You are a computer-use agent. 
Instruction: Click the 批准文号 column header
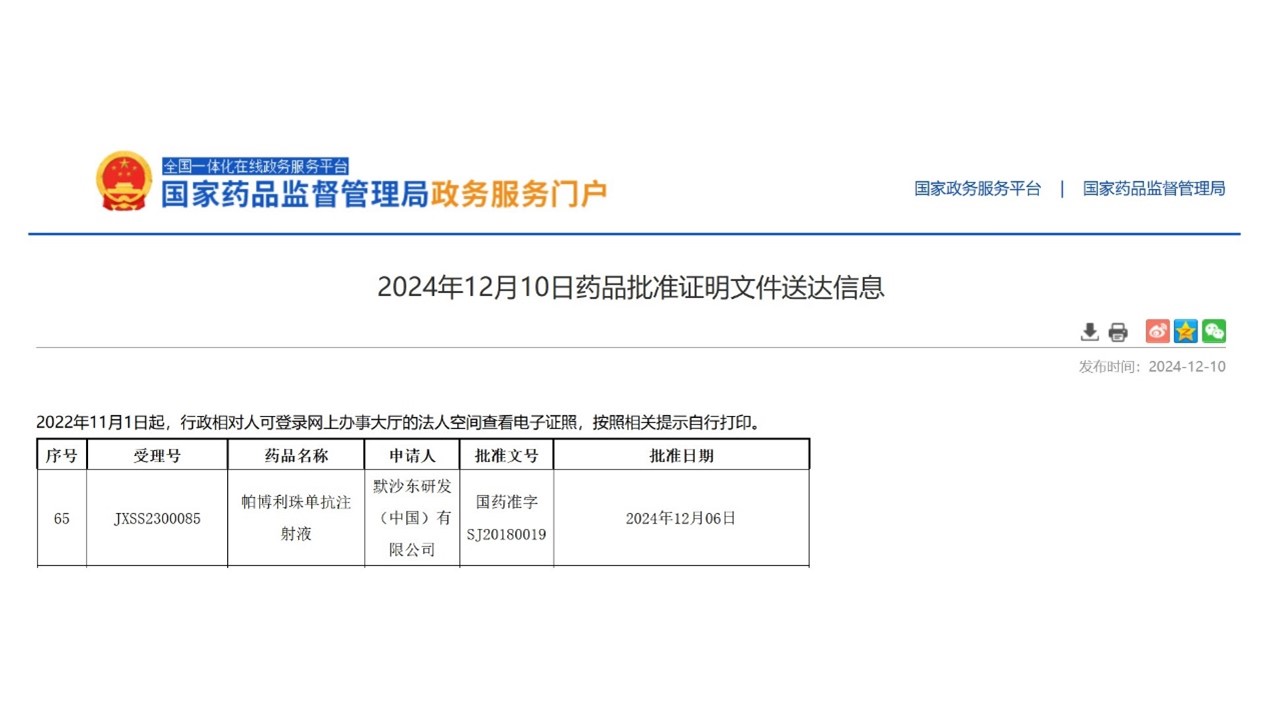pos(507,455)
